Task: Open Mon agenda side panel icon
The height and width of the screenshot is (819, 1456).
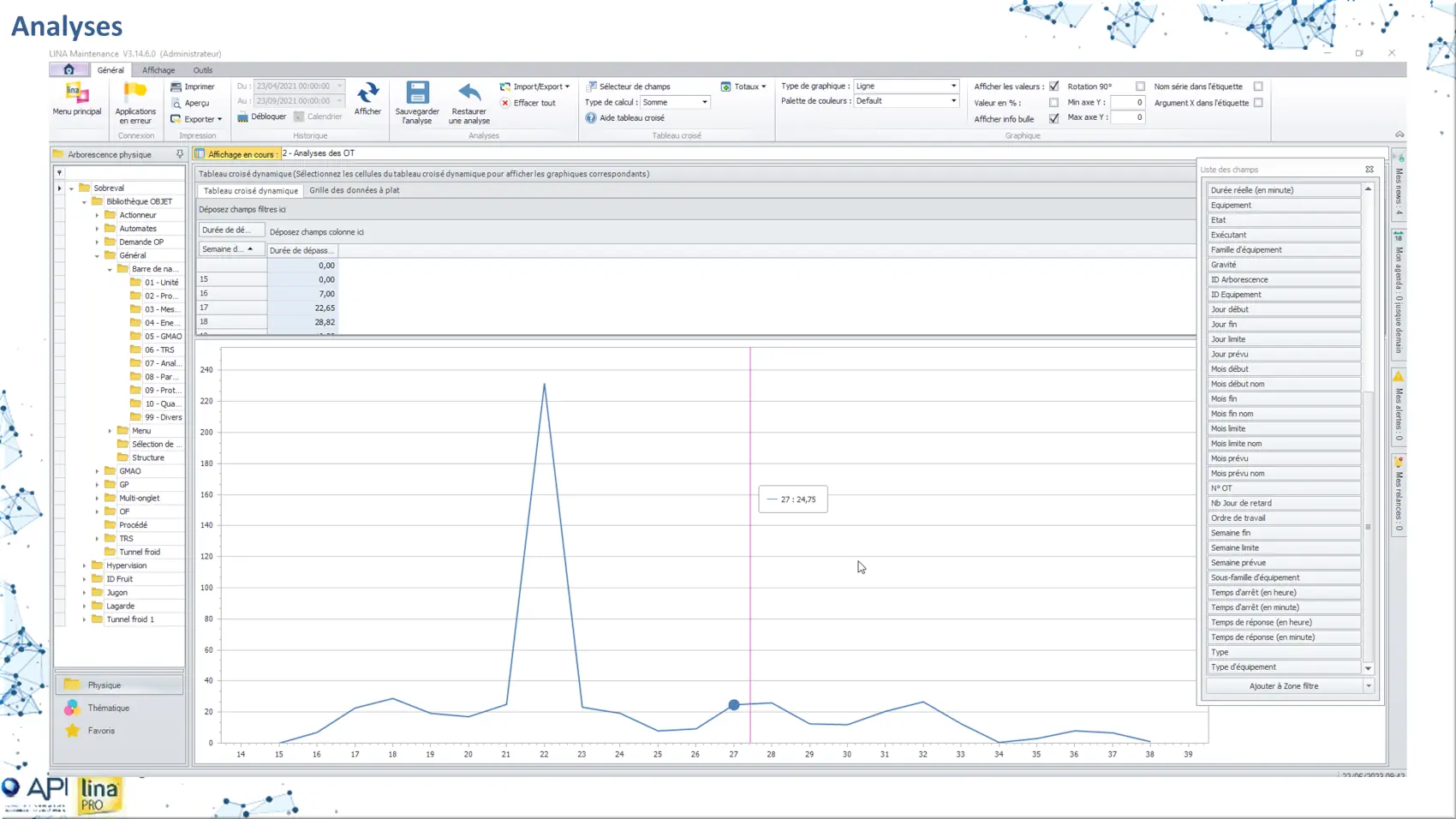Action: coord(1399,236)
